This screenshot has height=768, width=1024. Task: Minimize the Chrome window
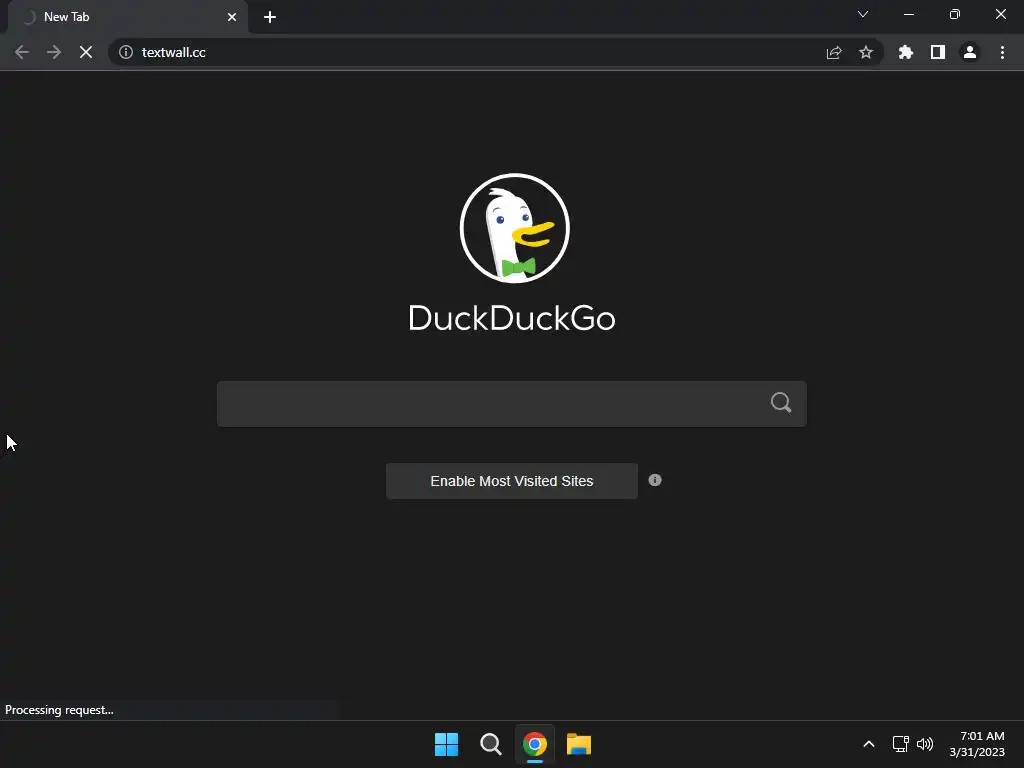click(908, 14)
